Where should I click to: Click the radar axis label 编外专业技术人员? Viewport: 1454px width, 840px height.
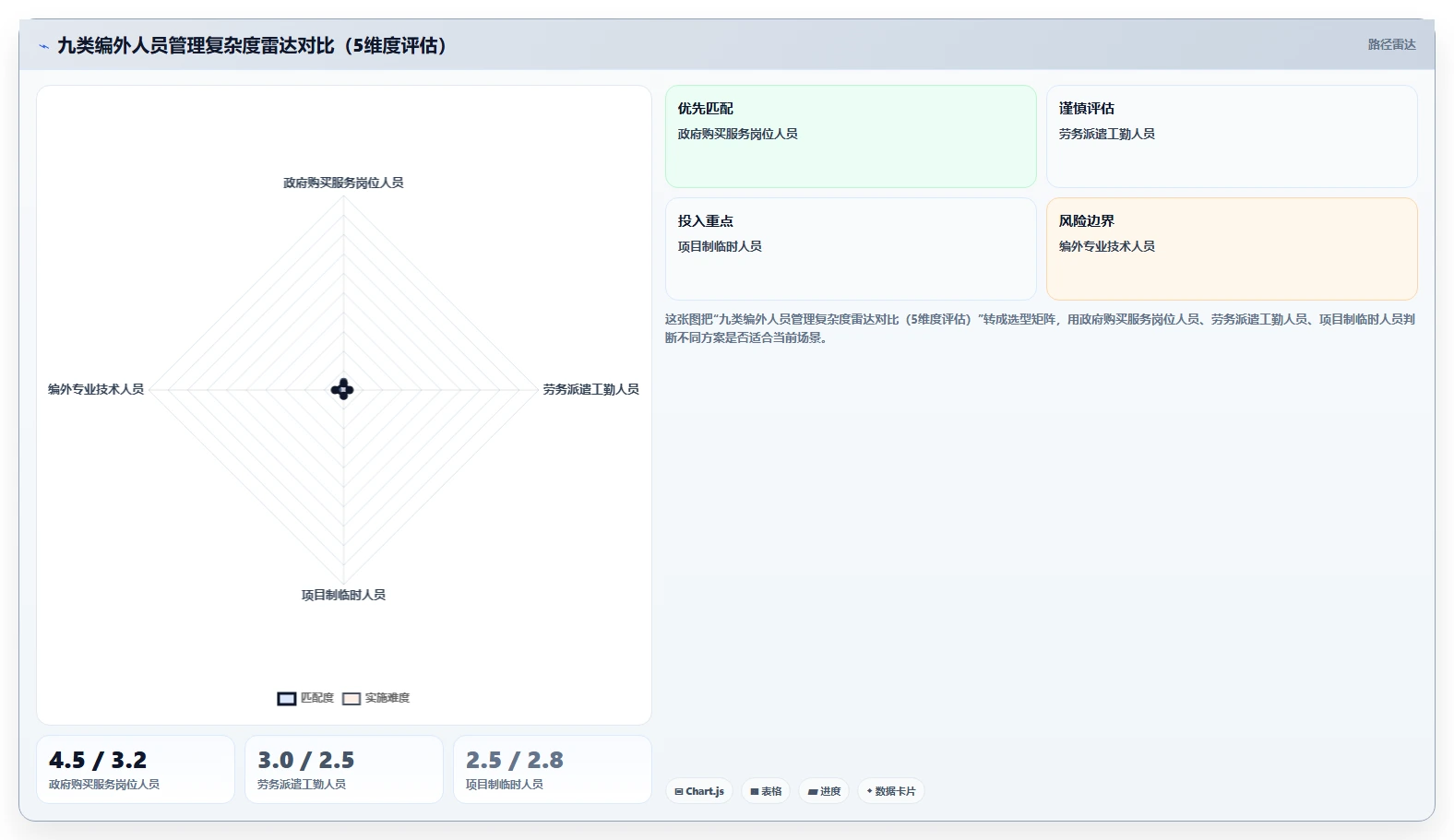96,389
